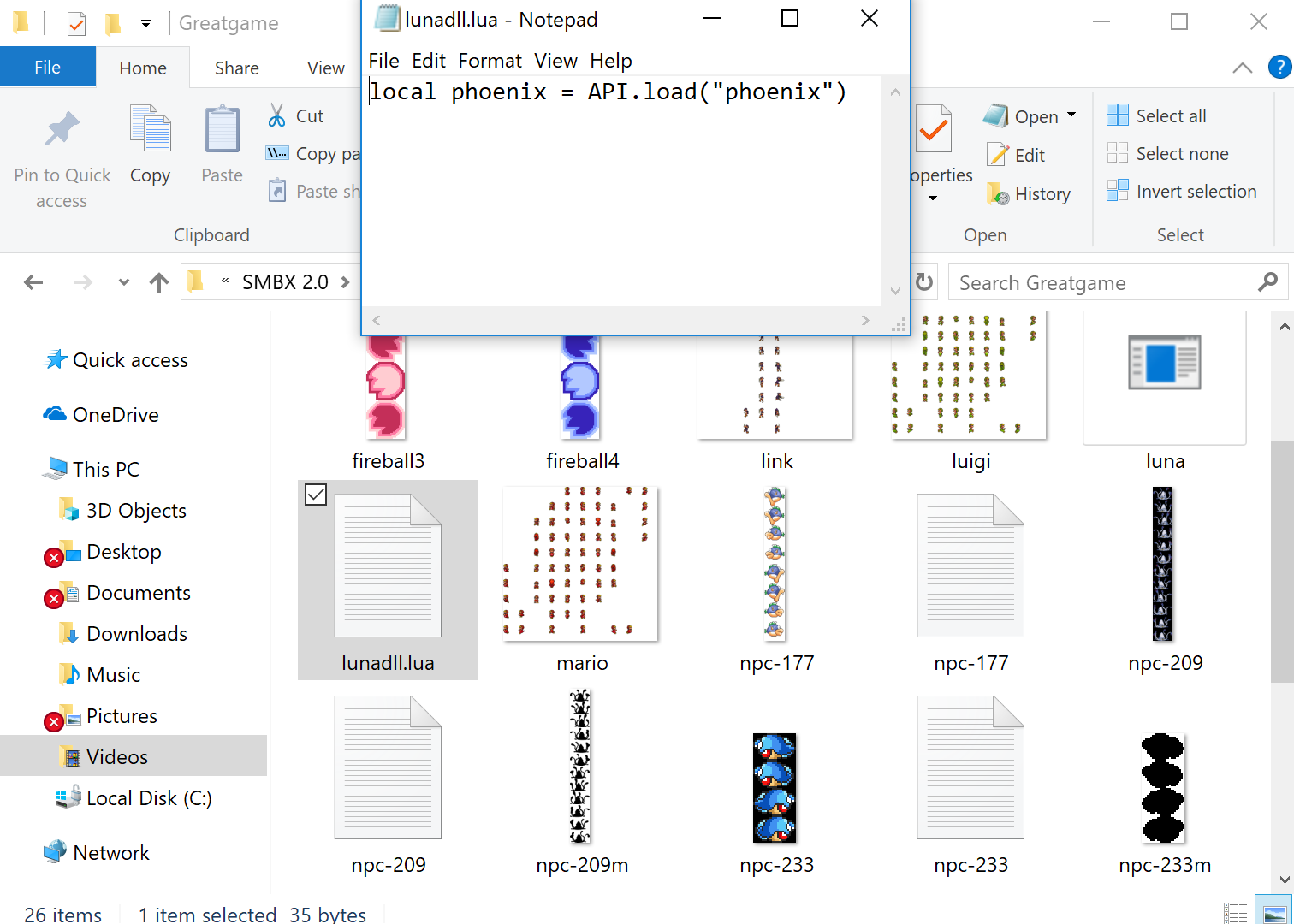The image size is (1294, 924).
Task: Open the Open button dropdown arrow
Action: [x=1071, y=115]
